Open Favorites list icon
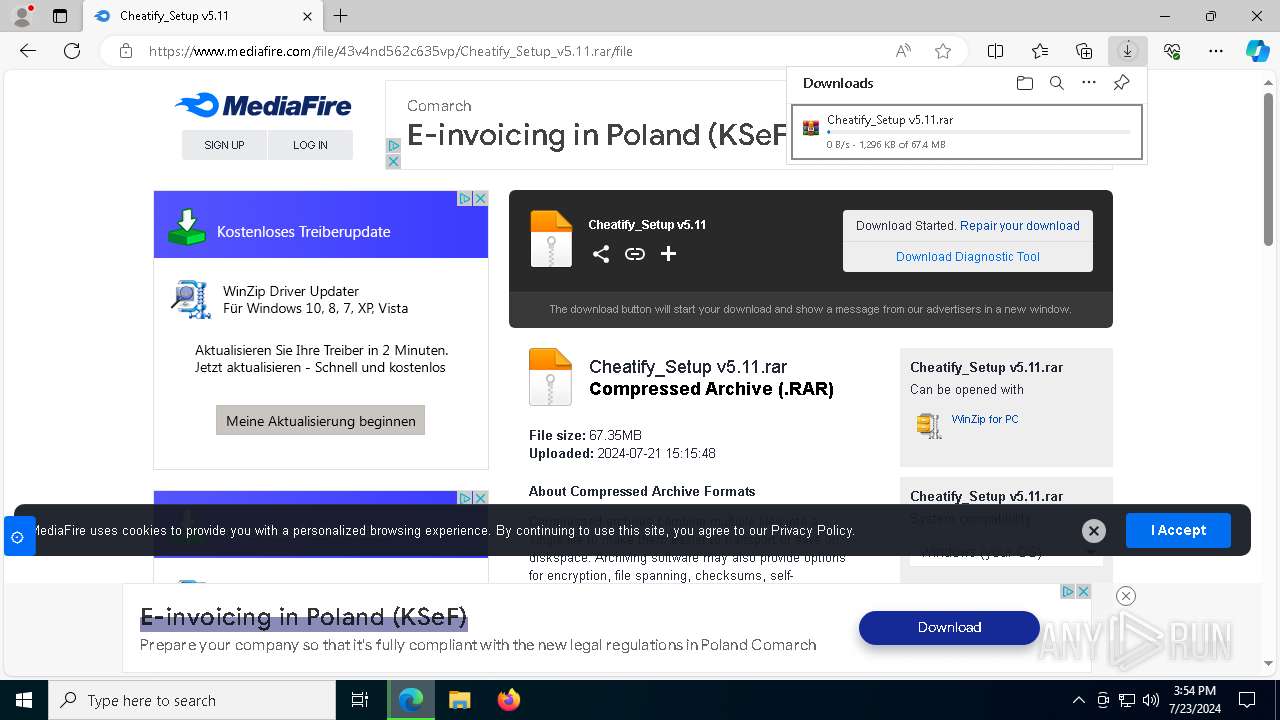1280x720 pixels. 1040,51
